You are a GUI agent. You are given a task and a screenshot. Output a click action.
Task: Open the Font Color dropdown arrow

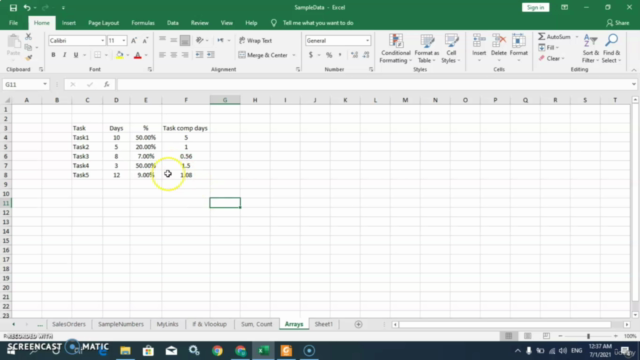click(x=146, y=55)
